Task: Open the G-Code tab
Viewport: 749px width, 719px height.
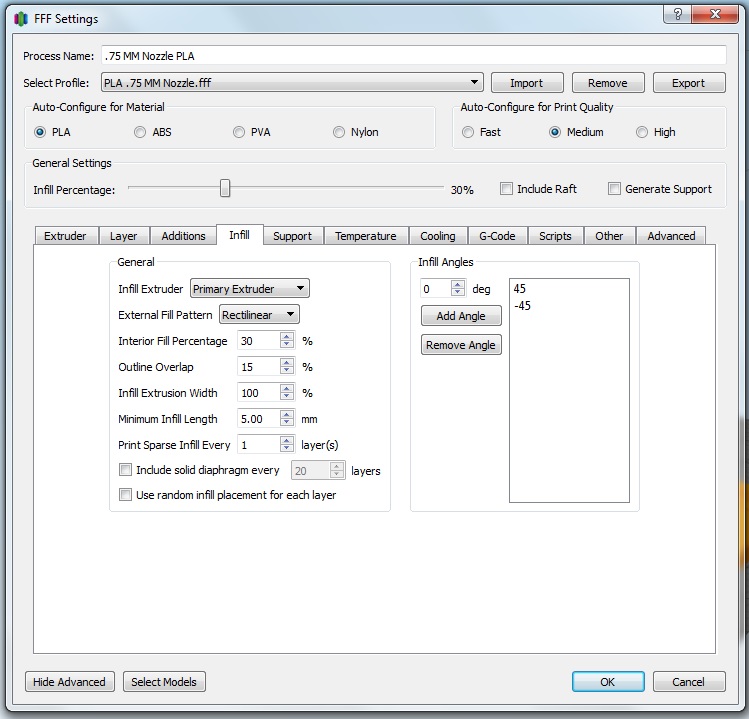Action: 497,236
